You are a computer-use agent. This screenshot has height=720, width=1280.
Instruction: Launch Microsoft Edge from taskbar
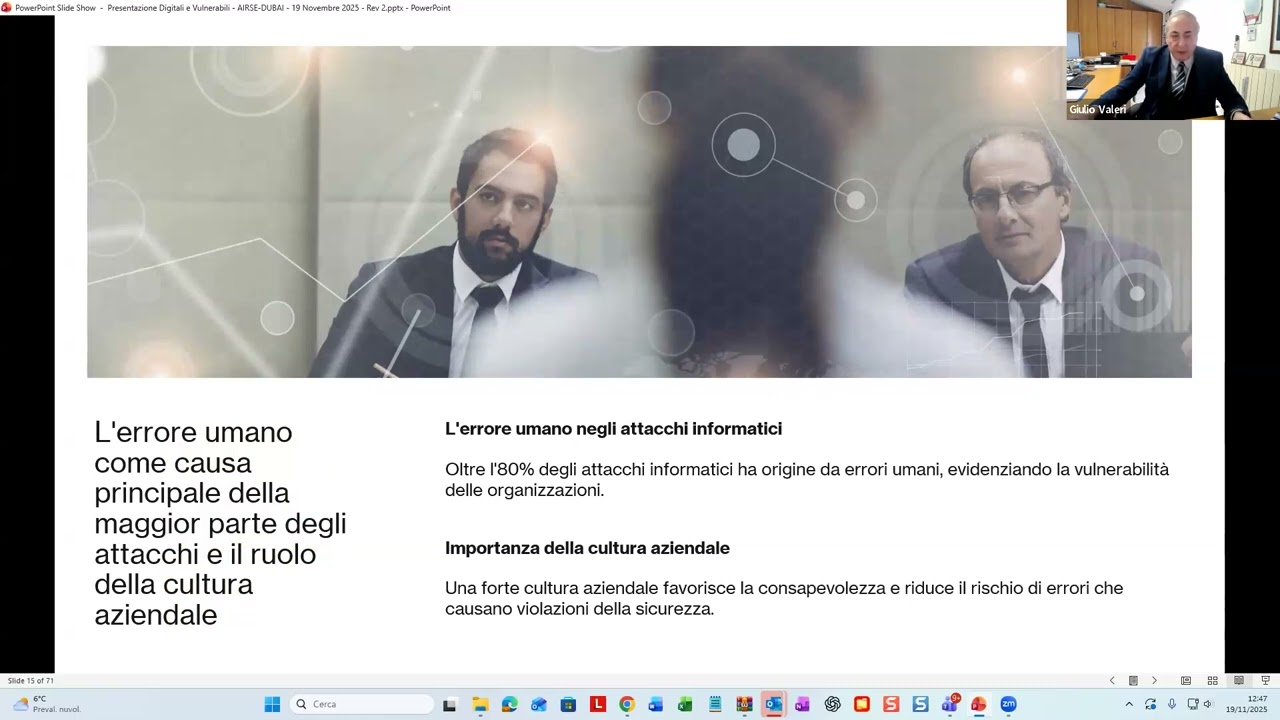(509, 704)
